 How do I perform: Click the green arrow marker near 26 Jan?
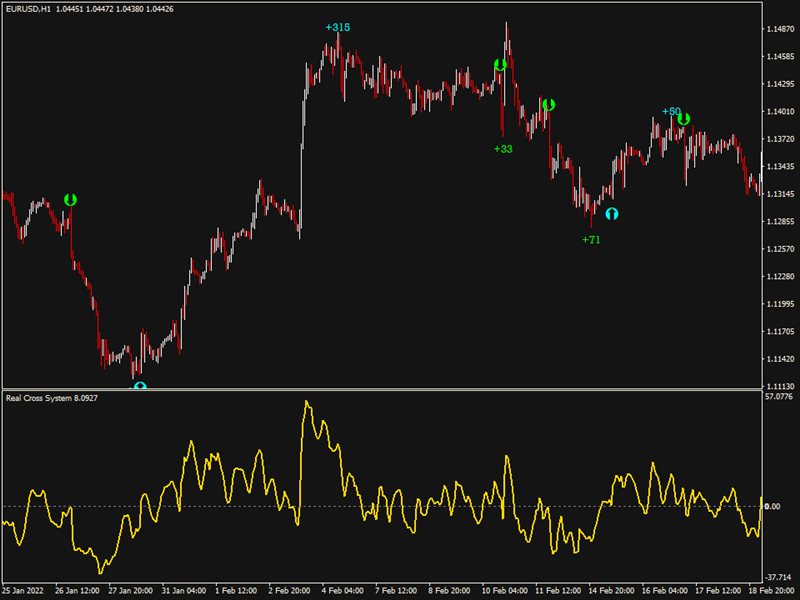pyautogui.click(x=70, y=200)
